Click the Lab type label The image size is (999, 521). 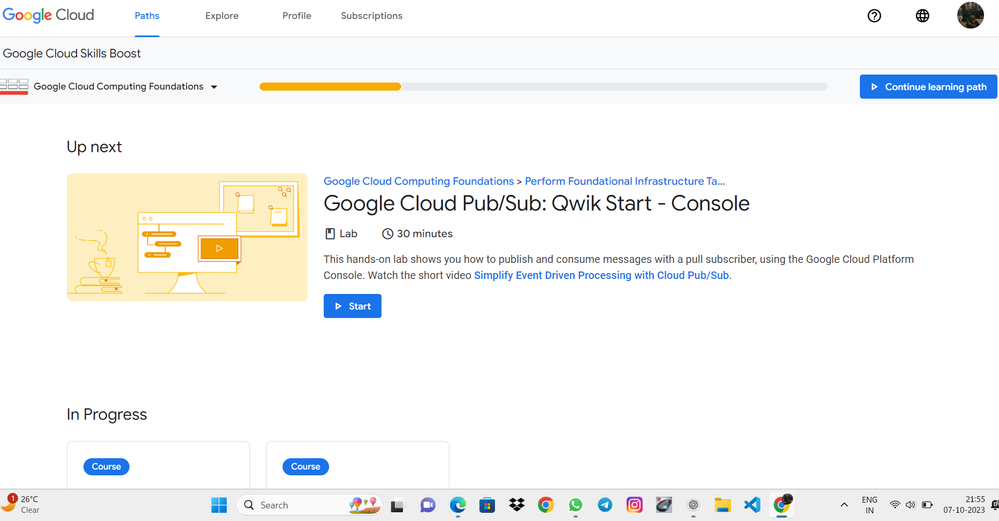coord(341,234)
